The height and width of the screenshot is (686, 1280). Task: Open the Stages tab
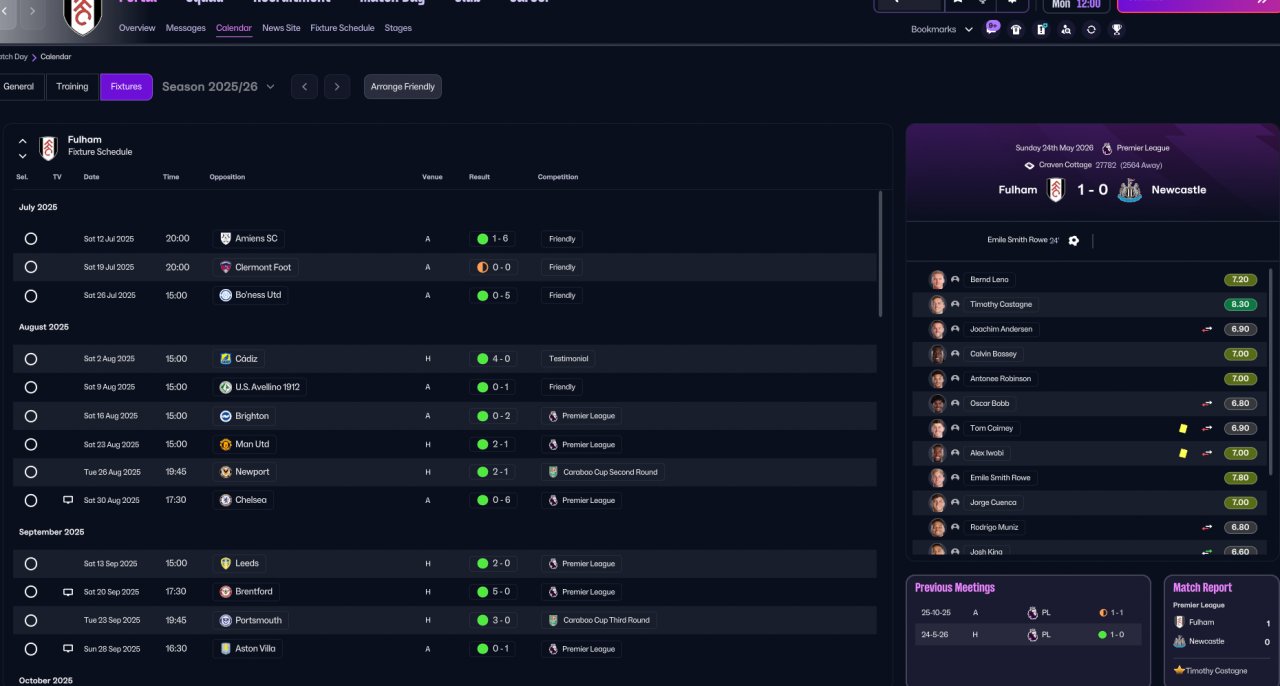click(x=398, y=28)
